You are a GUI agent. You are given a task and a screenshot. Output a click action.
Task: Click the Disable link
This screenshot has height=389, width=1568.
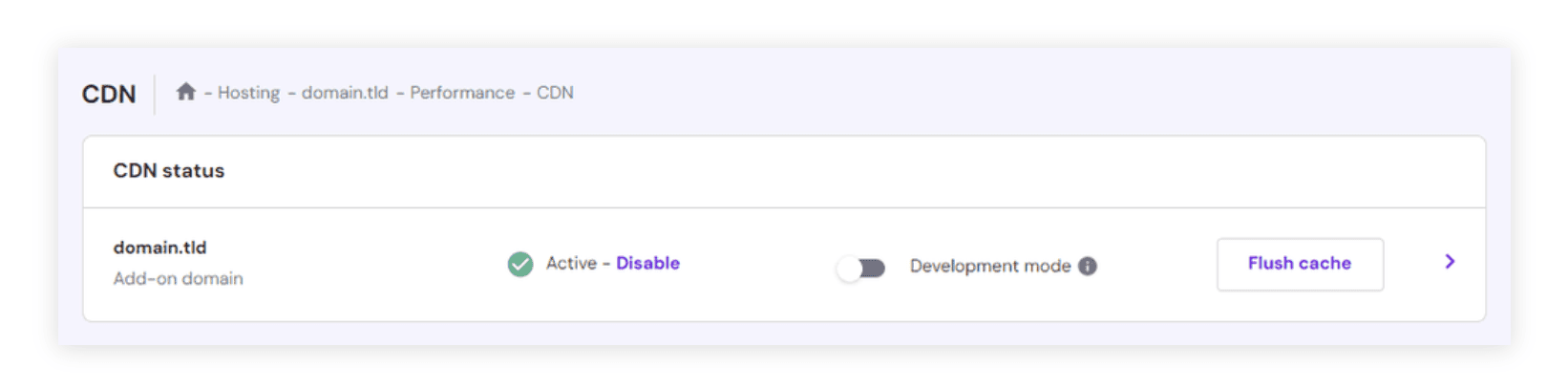(647, 263)
